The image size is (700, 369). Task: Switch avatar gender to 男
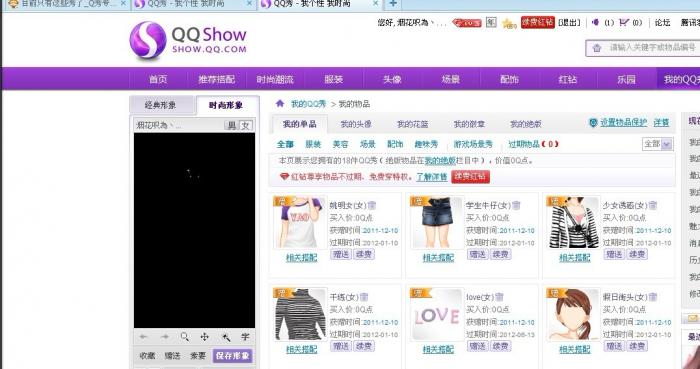click(x=231, y=125)
